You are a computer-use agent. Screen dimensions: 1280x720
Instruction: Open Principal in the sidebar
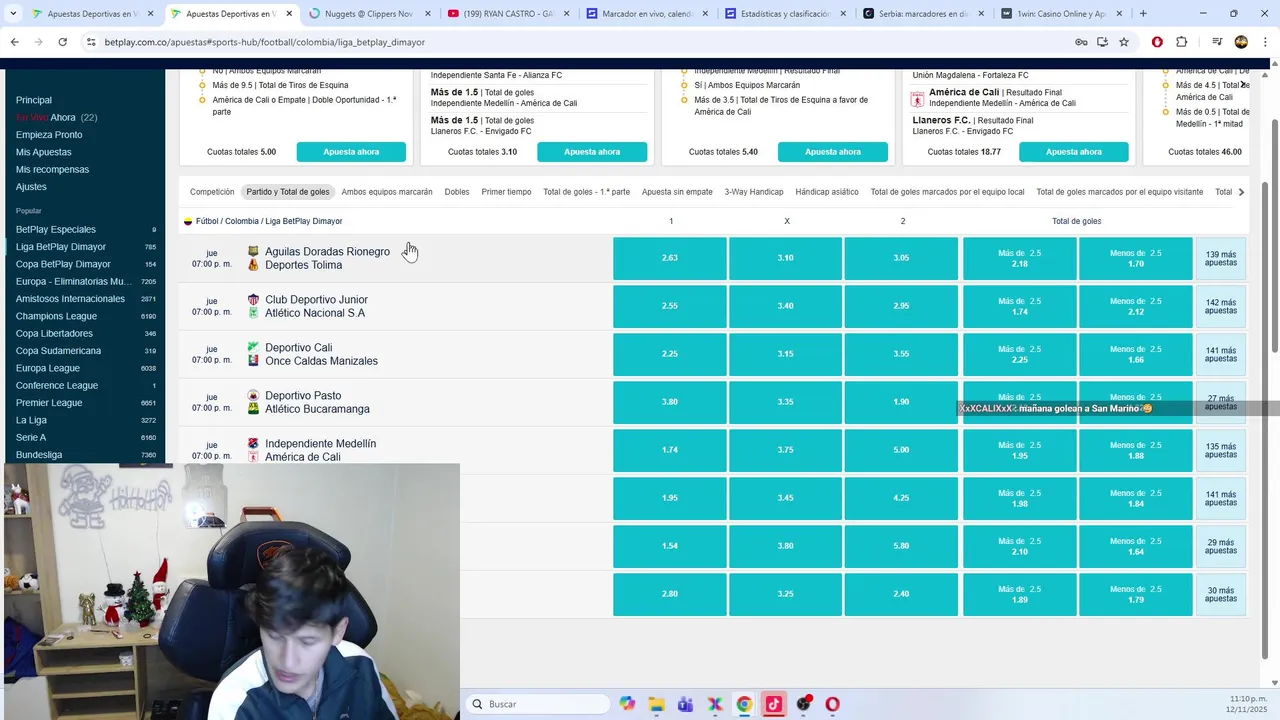(x=34, y=100)
